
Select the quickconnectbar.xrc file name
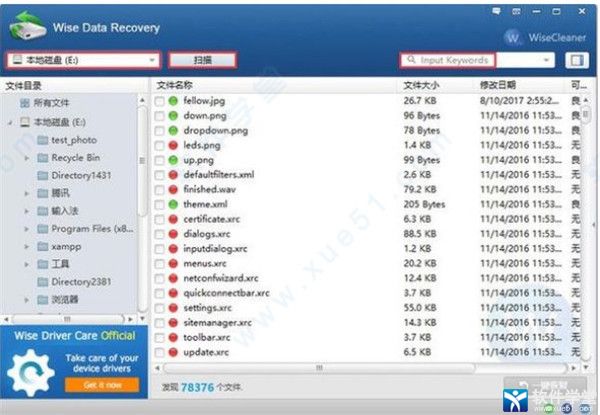(227, 293)
